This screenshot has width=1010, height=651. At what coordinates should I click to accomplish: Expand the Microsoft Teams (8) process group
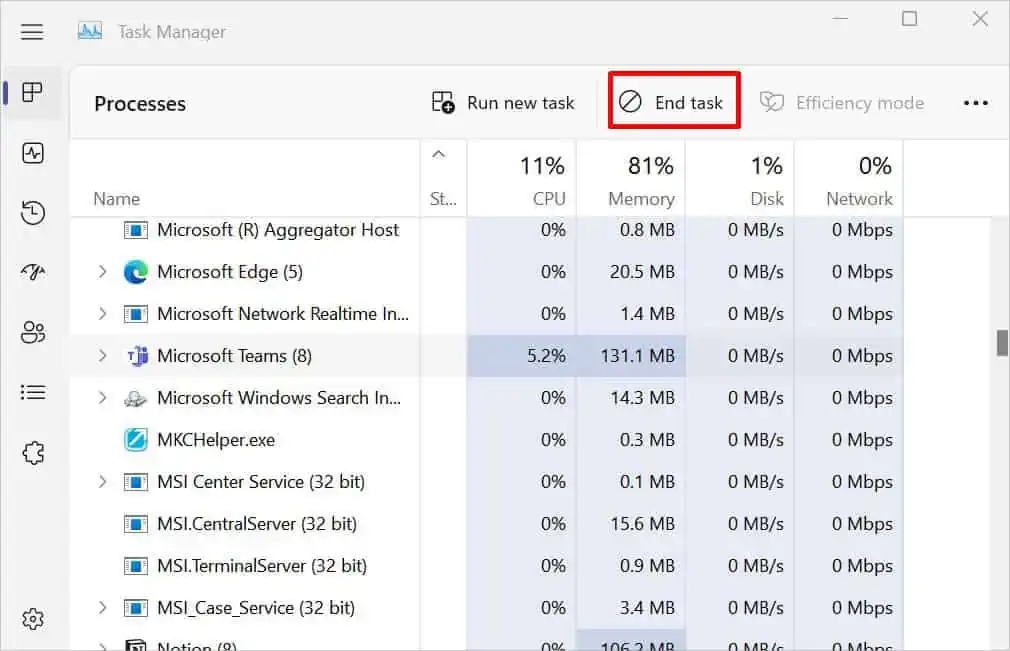(x=102, y=355)
